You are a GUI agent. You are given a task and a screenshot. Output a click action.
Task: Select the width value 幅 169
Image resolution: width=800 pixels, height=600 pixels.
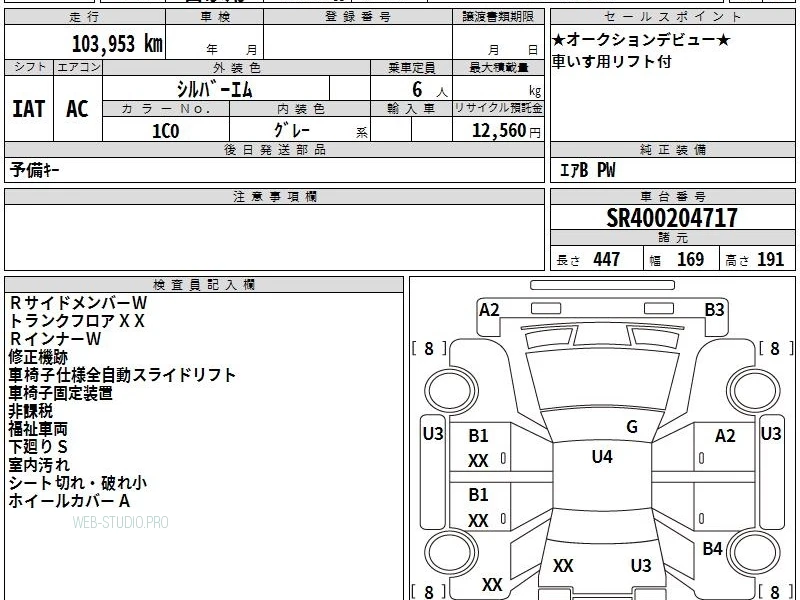click(677, 260)
